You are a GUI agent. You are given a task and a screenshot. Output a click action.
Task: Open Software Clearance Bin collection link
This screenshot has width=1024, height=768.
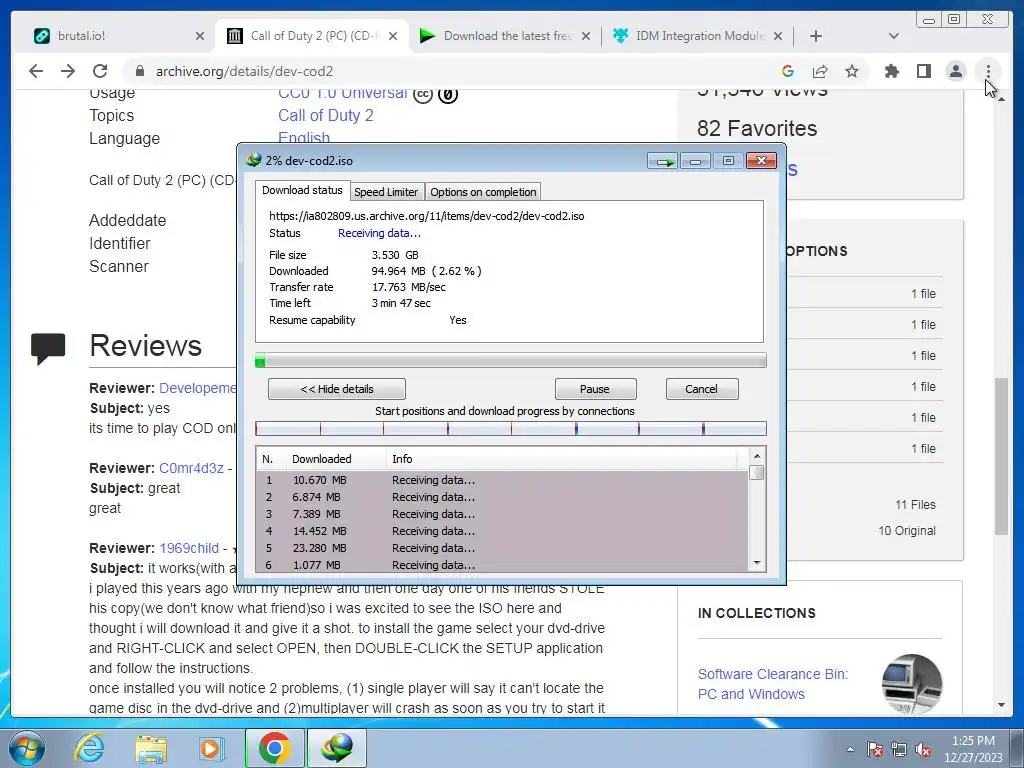point(773,684)
